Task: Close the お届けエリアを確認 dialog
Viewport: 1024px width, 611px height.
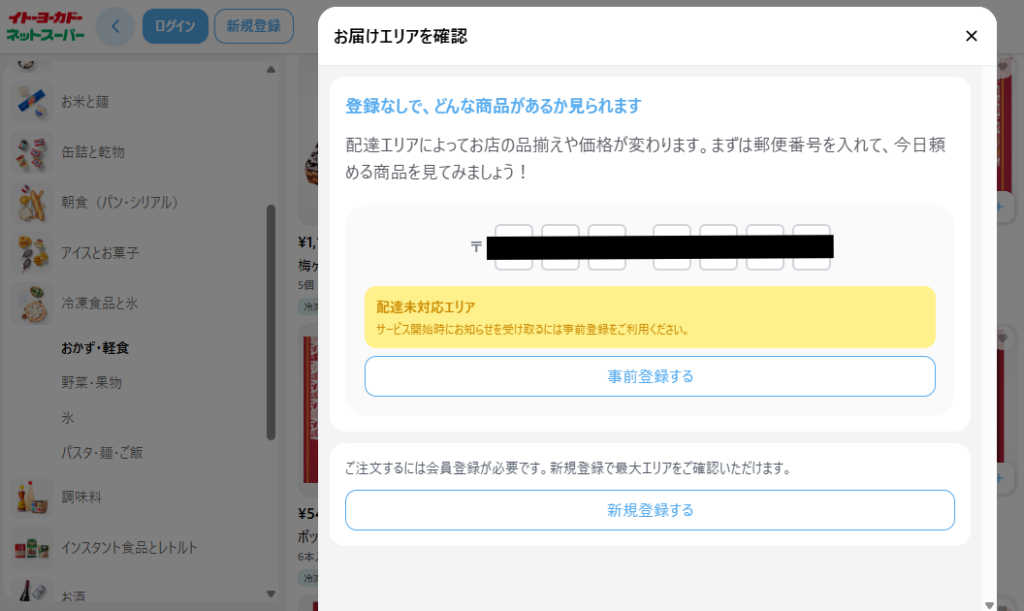Action: [x=971, y=36]
